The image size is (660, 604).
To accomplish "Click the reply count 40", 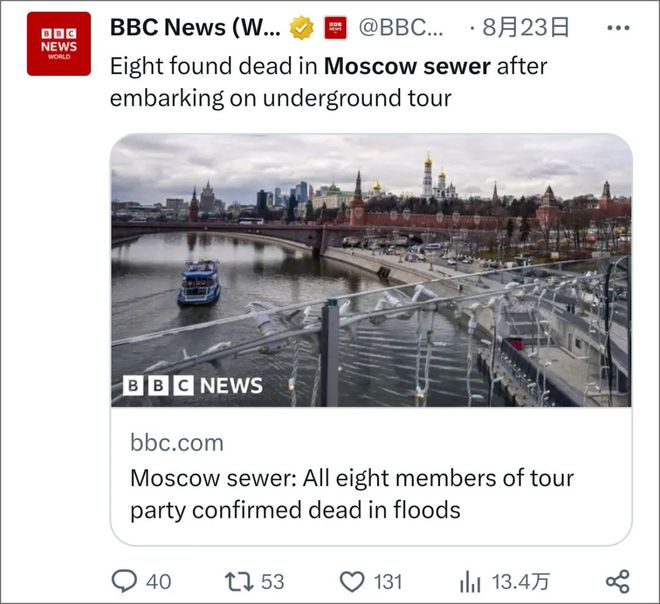I will [x=158, y=582].
